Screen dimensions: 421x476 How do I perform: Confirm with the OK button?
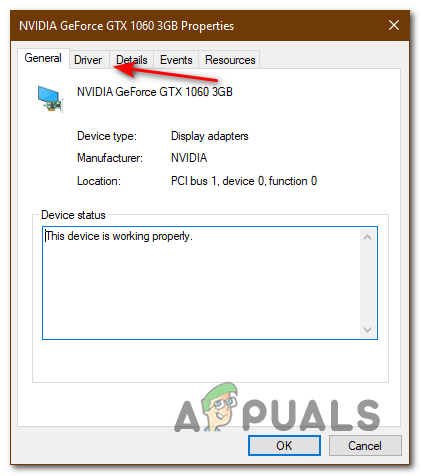[284, 445]
